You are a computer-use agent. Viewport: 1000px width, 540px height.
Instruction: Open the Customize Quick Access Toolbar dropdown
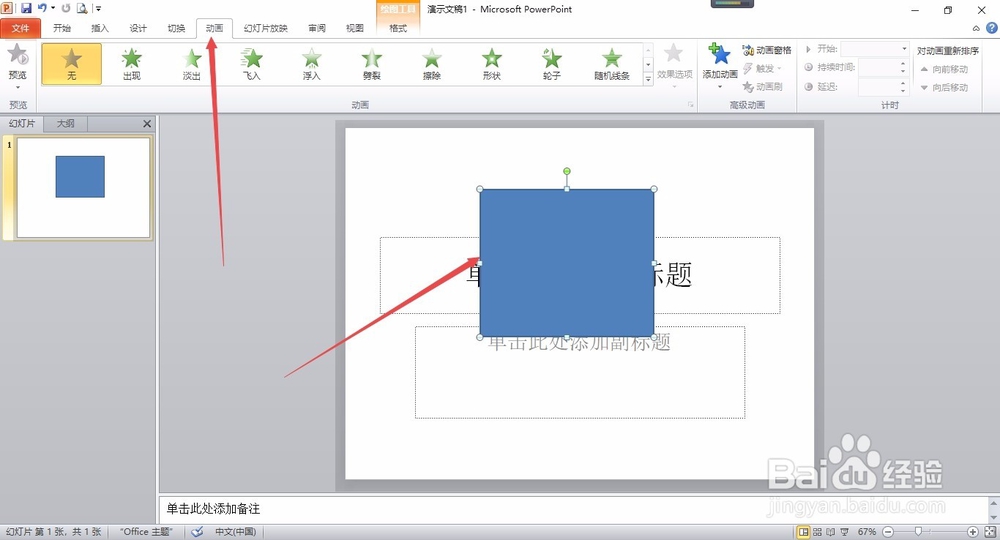(98, 8)
